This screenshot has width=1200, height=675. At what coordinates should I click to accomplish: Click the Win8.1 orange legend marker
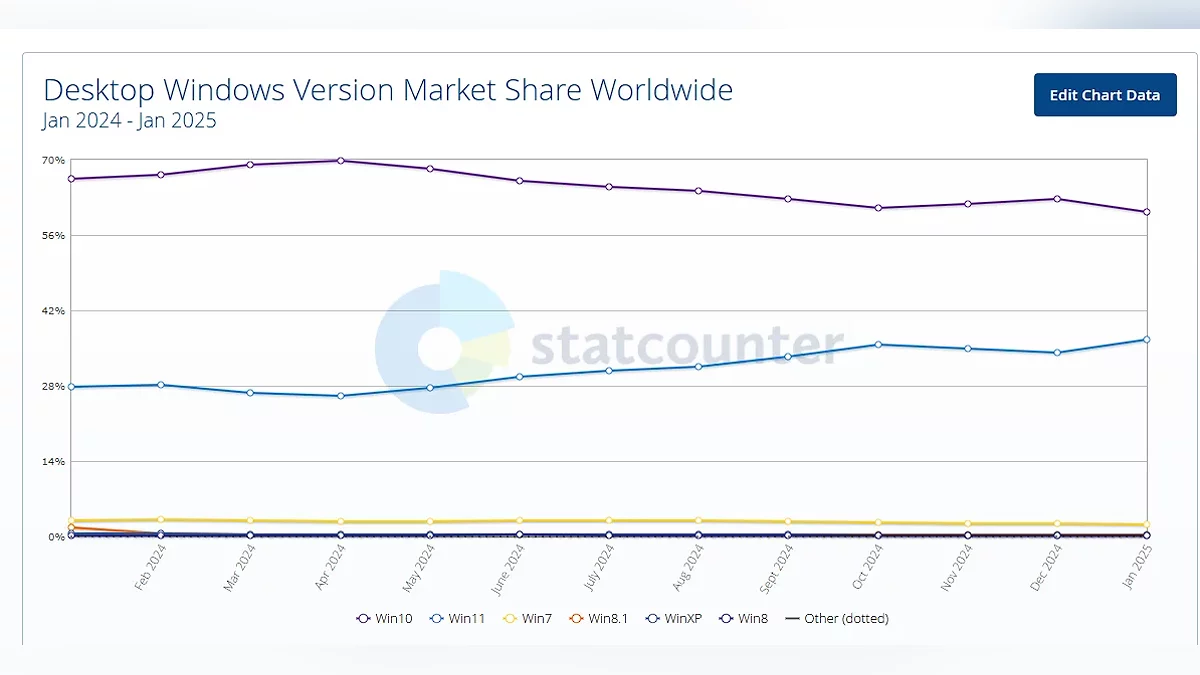(x=577, y=618)
